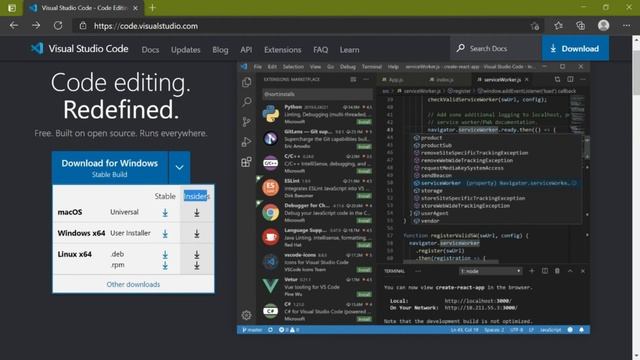
Task: Open the browser profile avatar
Action: point(603,26)
